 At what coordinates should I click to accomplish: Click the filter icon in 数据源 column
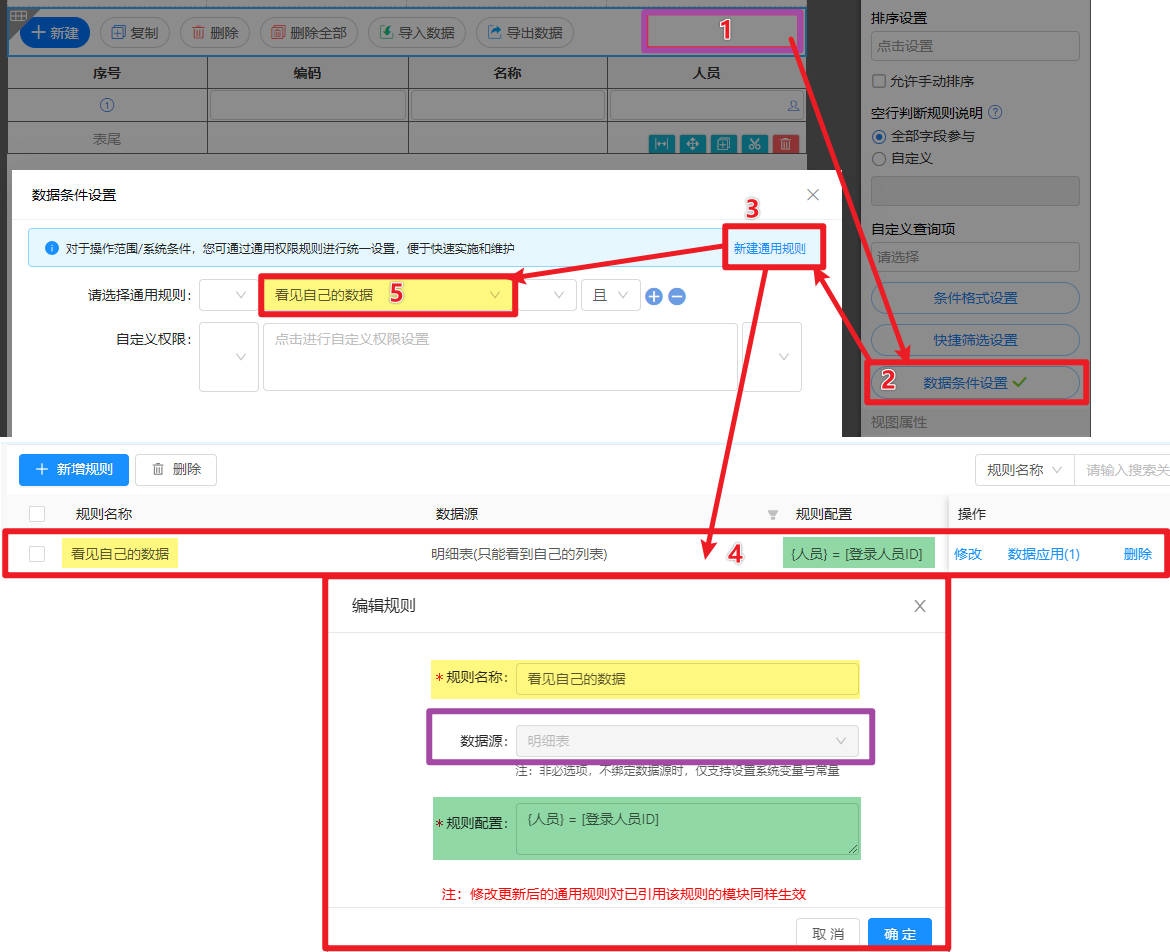click(772, 514)
